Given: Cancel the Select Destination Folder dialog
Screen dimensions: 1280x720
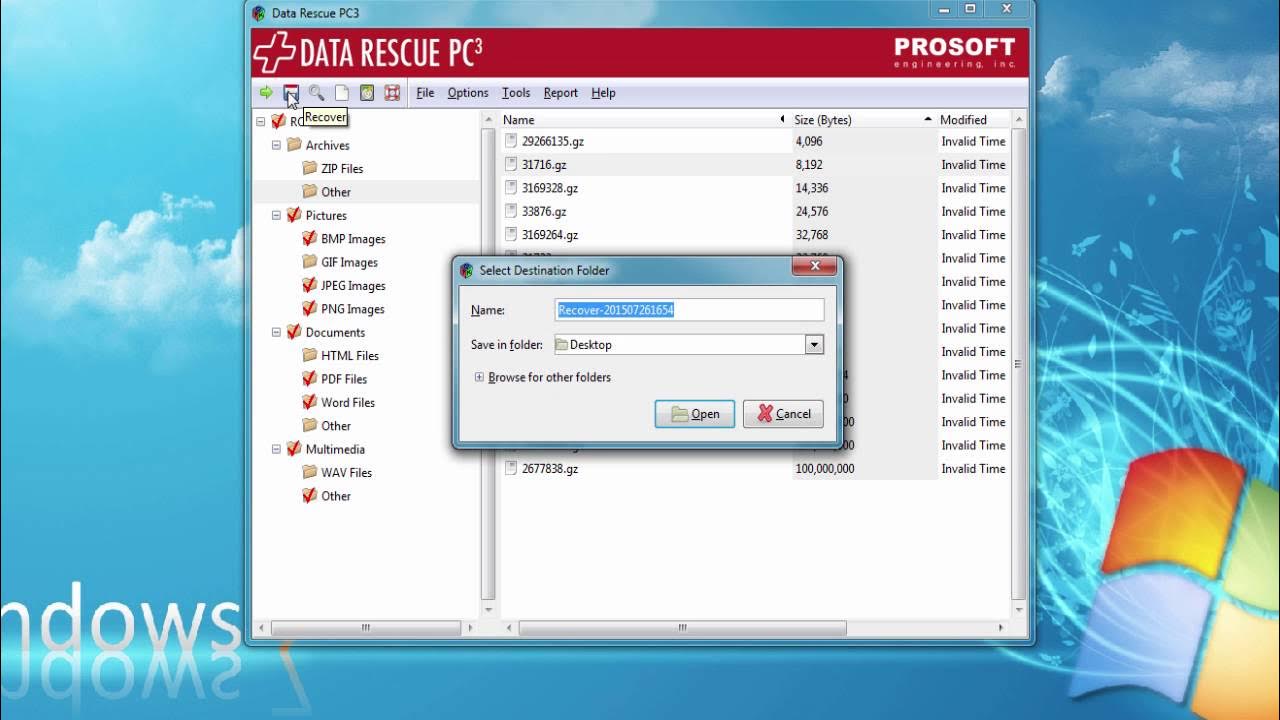Looking at the screenshot, I should pyautogui.click(x=783, y=414).
